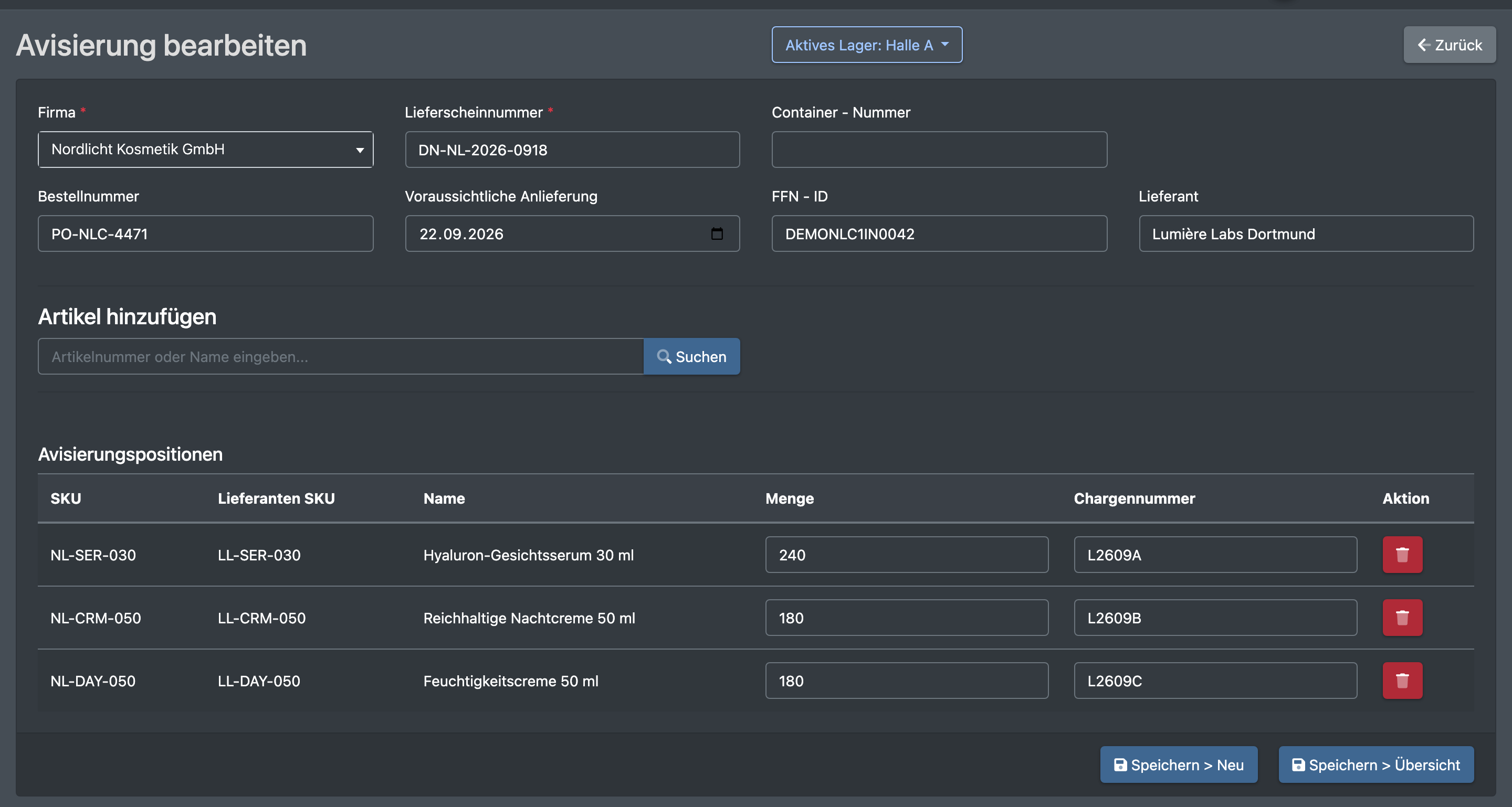Click the Lieferanten SKU column header

[277, 498]
